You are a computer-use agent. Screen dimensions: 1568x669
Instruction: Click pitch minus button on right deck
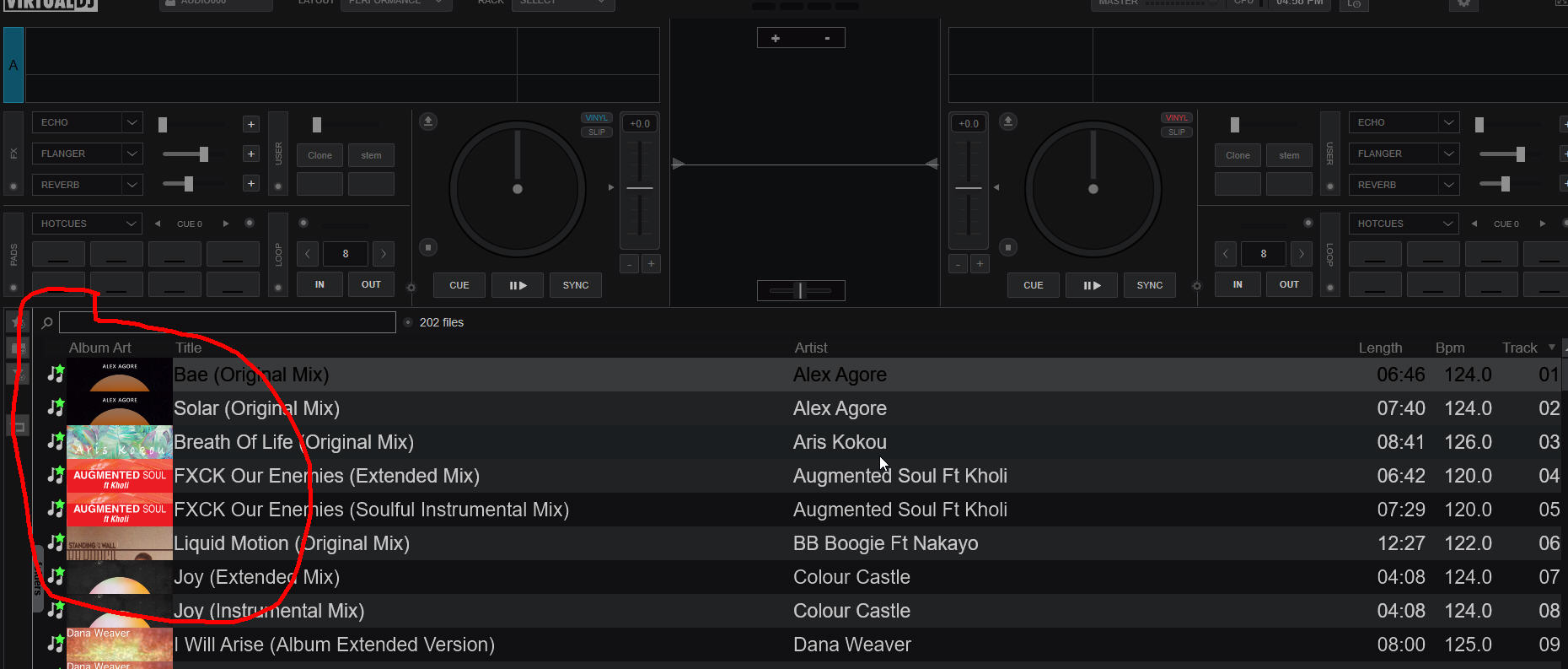coord(958,264)
